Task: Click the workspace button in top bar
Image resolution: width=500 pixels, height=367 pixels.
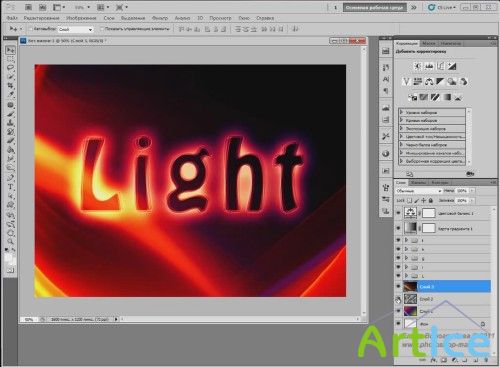Action: 375,7
